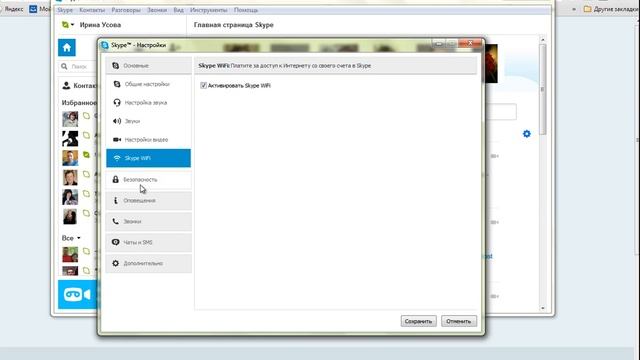Open the Звонки menu in the menu bar
The width and height of the screenshot is (640, 360).
coord(157,10)
